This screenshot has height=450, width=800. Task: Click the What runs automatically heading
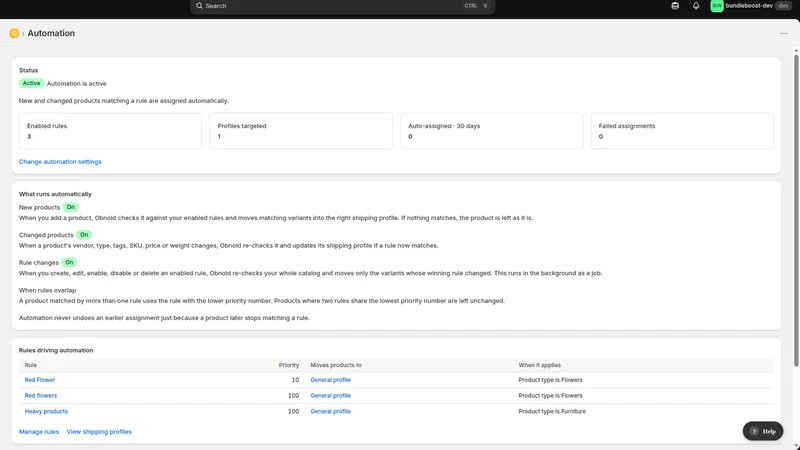pos(55,194)
